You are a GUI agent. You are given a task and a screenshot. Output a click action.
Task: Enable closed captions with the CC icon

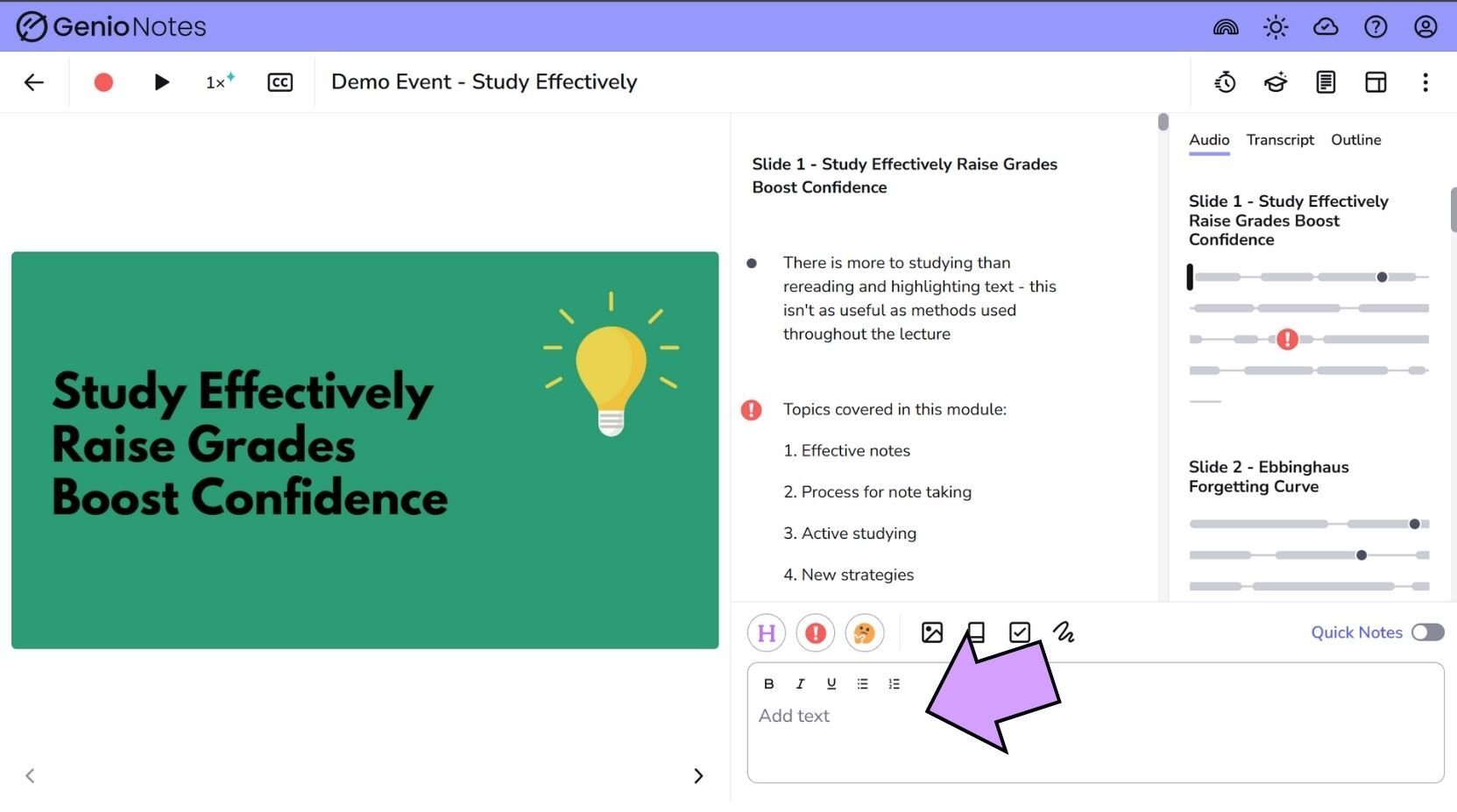coord(279,81)
